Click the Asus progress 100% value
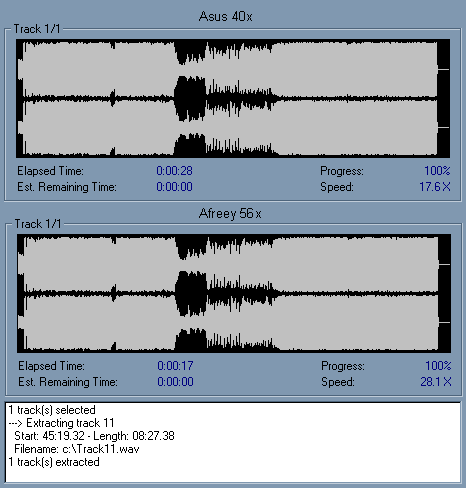Screen dimensions: 466x488 [437, 171]
